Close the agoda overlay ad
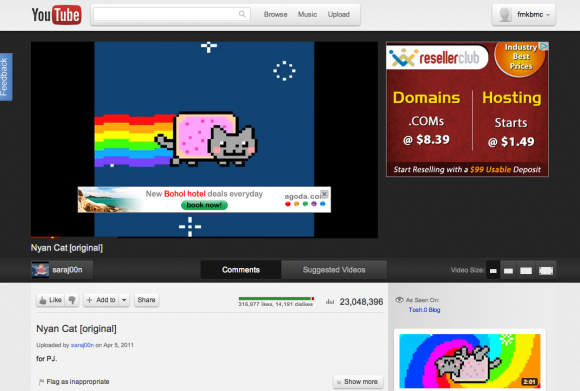The image size is (580, 391). 324,193
